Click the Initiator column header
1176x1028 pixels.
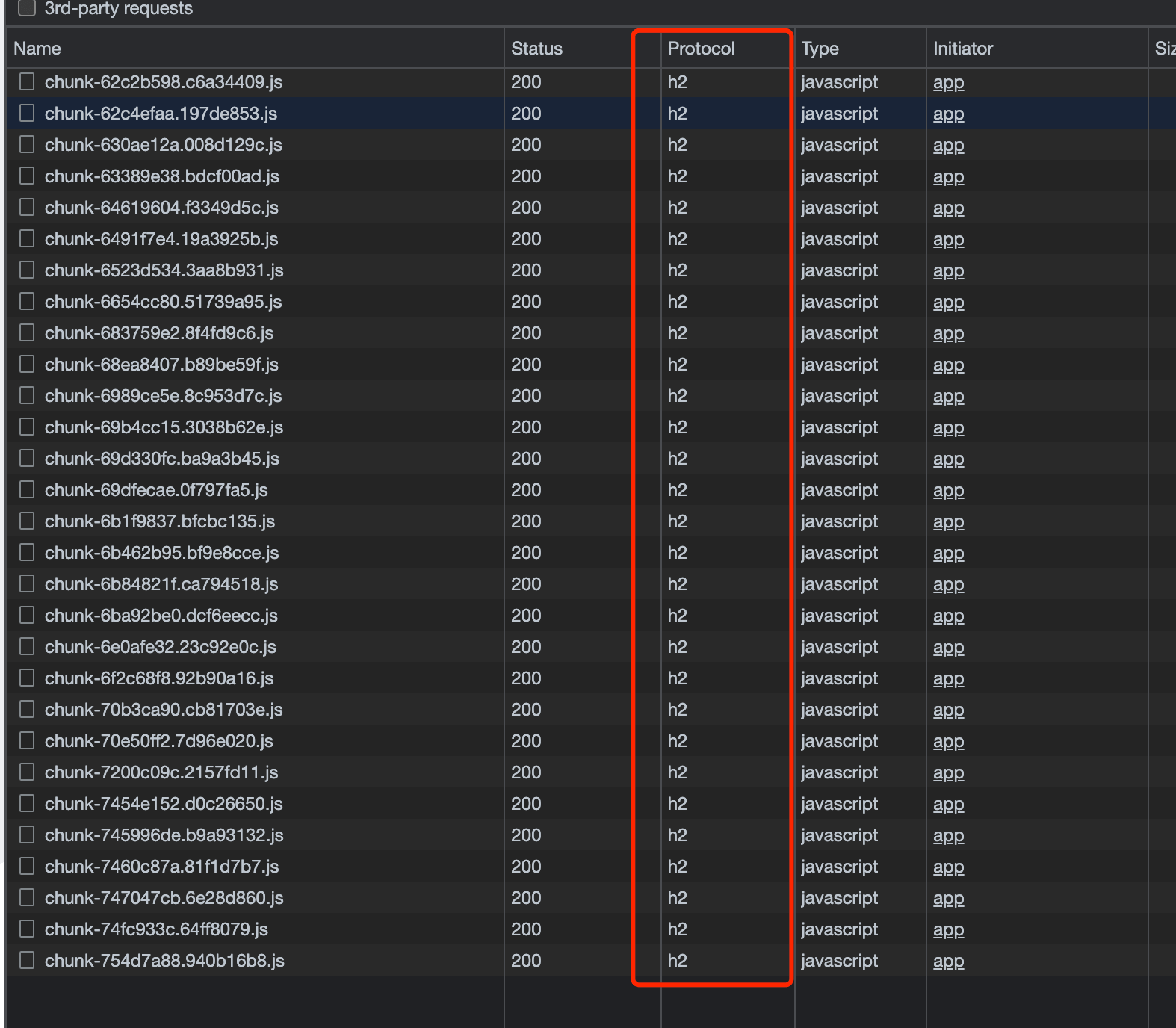[x=962, y=49]
